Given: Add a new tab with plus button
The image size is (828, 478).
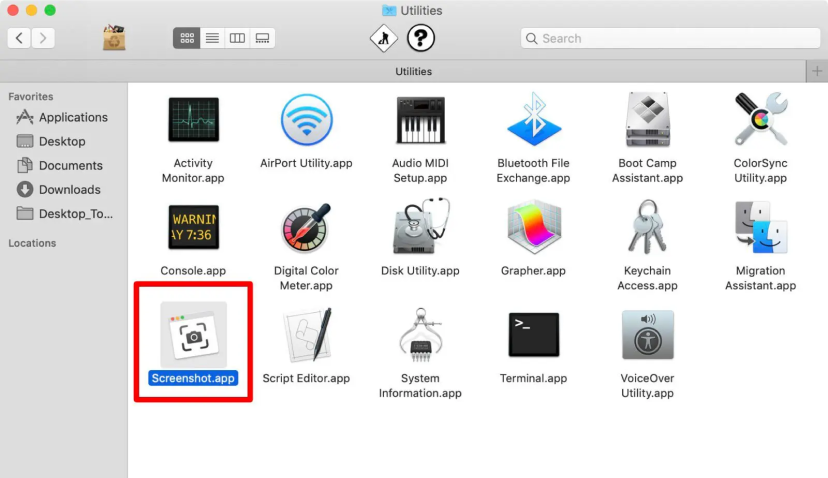Looking at the screenshot, I should pyautogui.click(x=817, y=71).
